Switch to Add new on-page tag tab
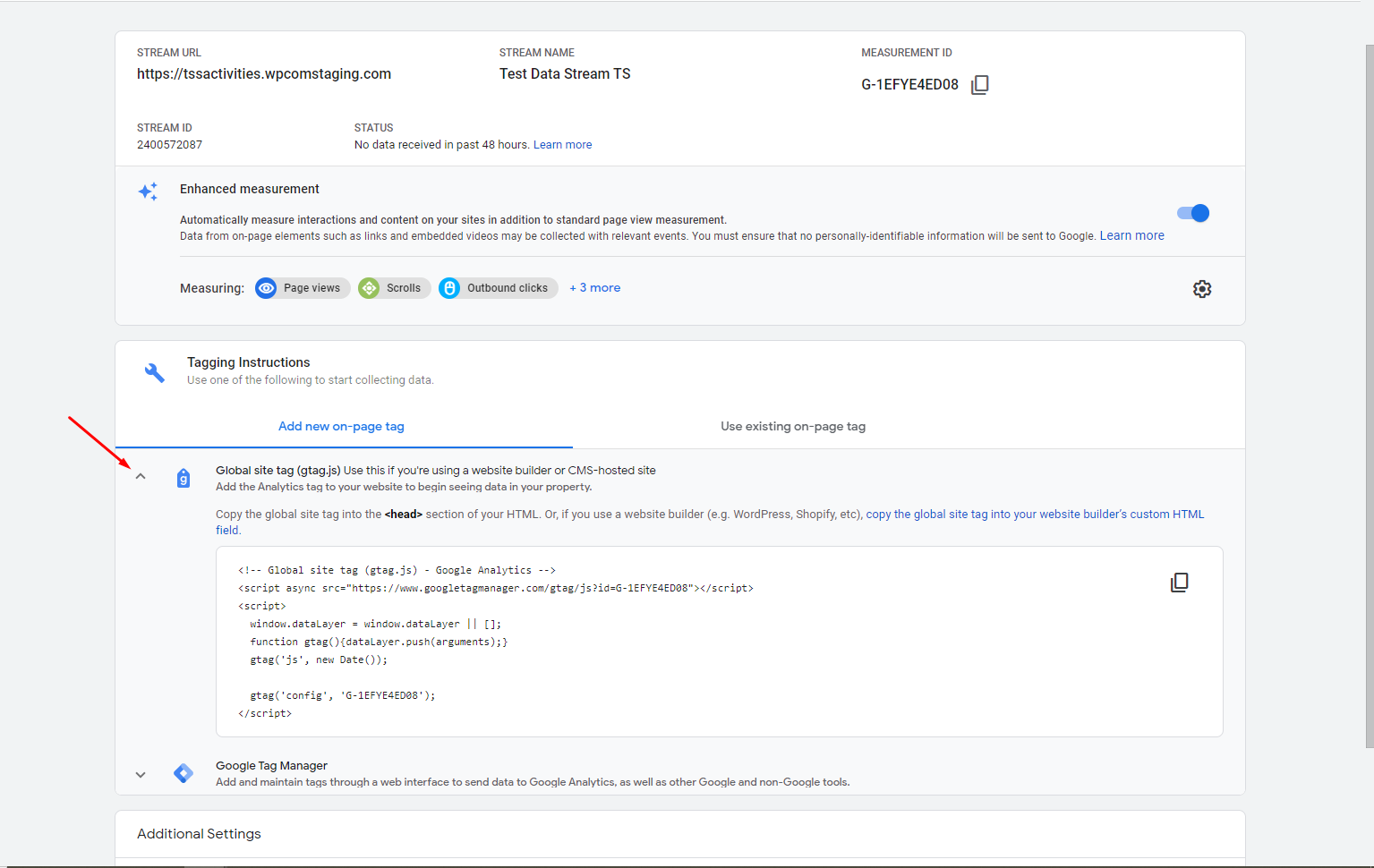Screen dimensions: 1374x868 tap(342, 427)
